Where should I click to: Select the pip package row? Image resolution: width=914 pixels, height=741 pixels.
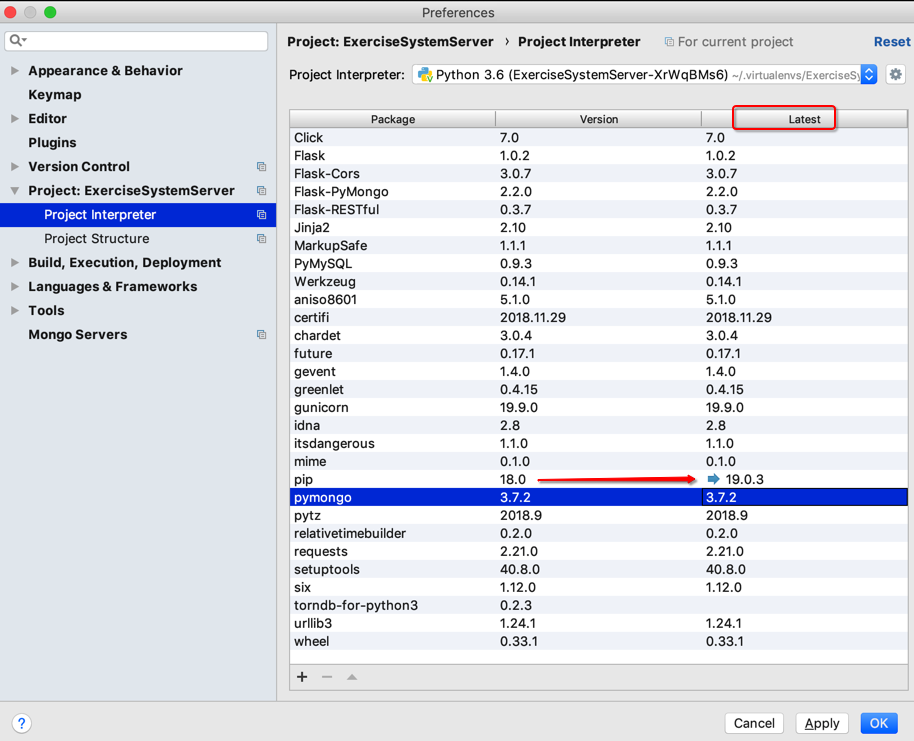click(x=599, y=479)
